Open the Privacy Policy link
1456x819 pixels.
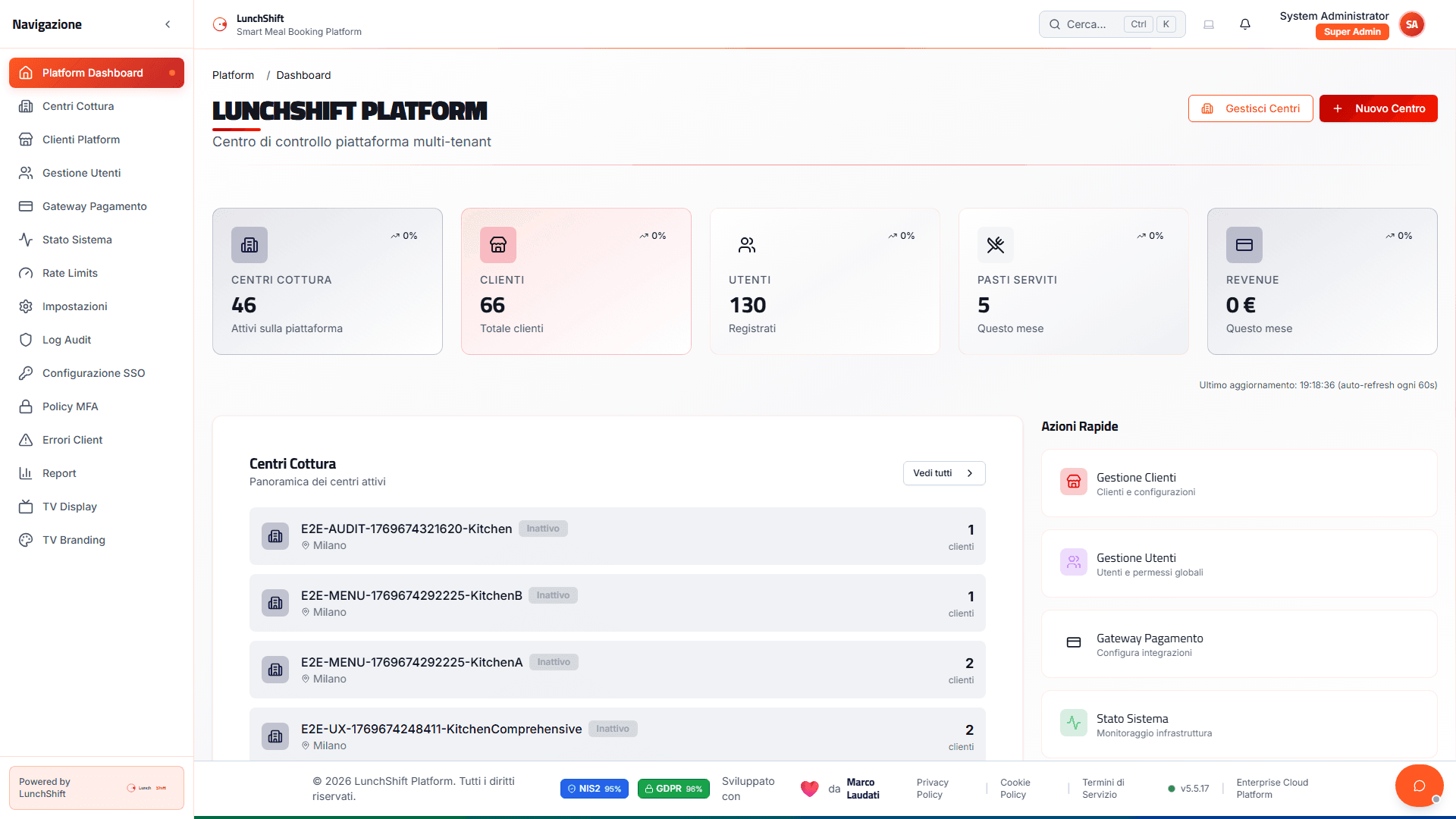click(x=931, y=788)
